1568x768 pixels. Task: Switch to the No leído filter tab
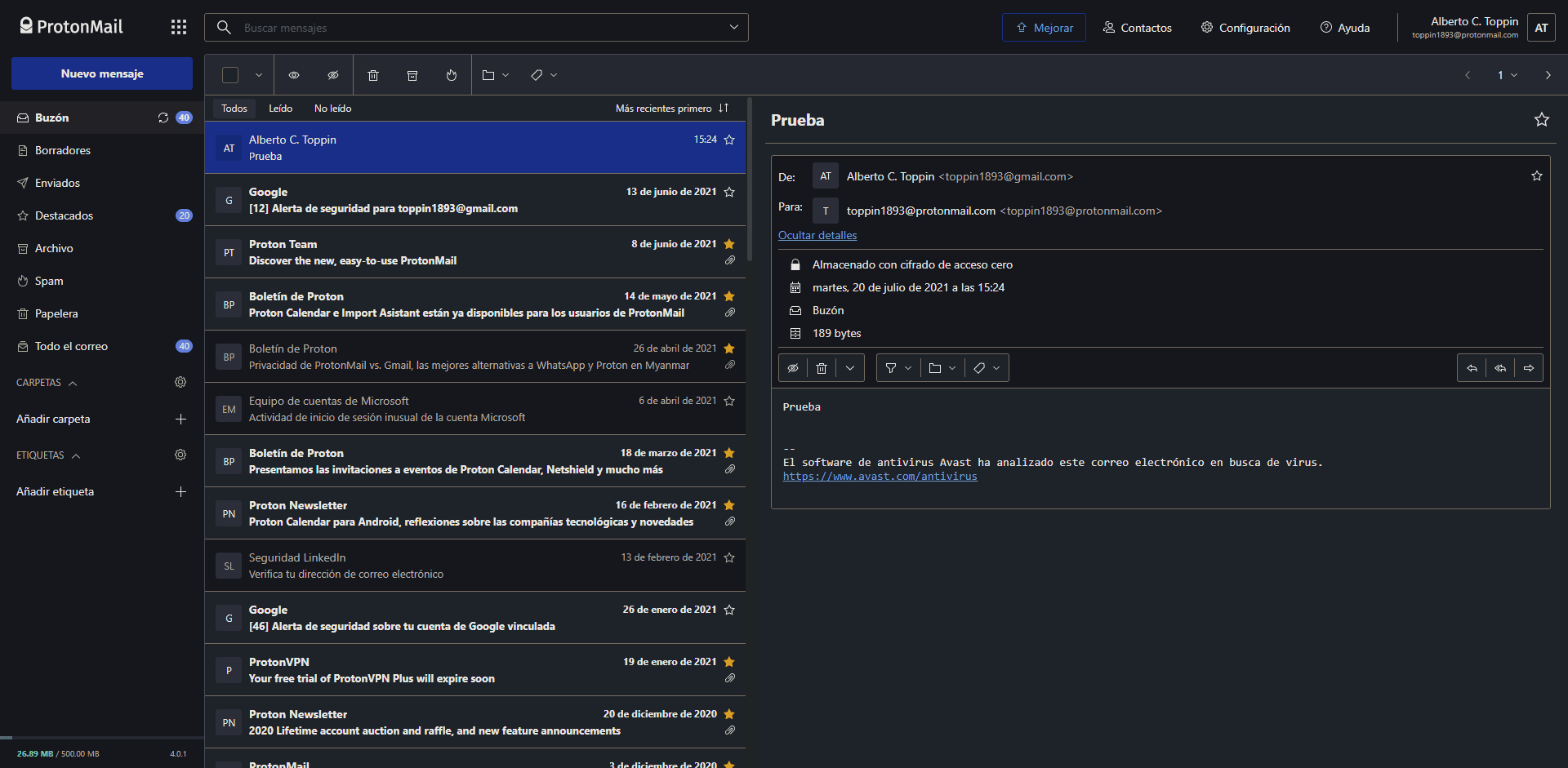[x=332, y=109]
